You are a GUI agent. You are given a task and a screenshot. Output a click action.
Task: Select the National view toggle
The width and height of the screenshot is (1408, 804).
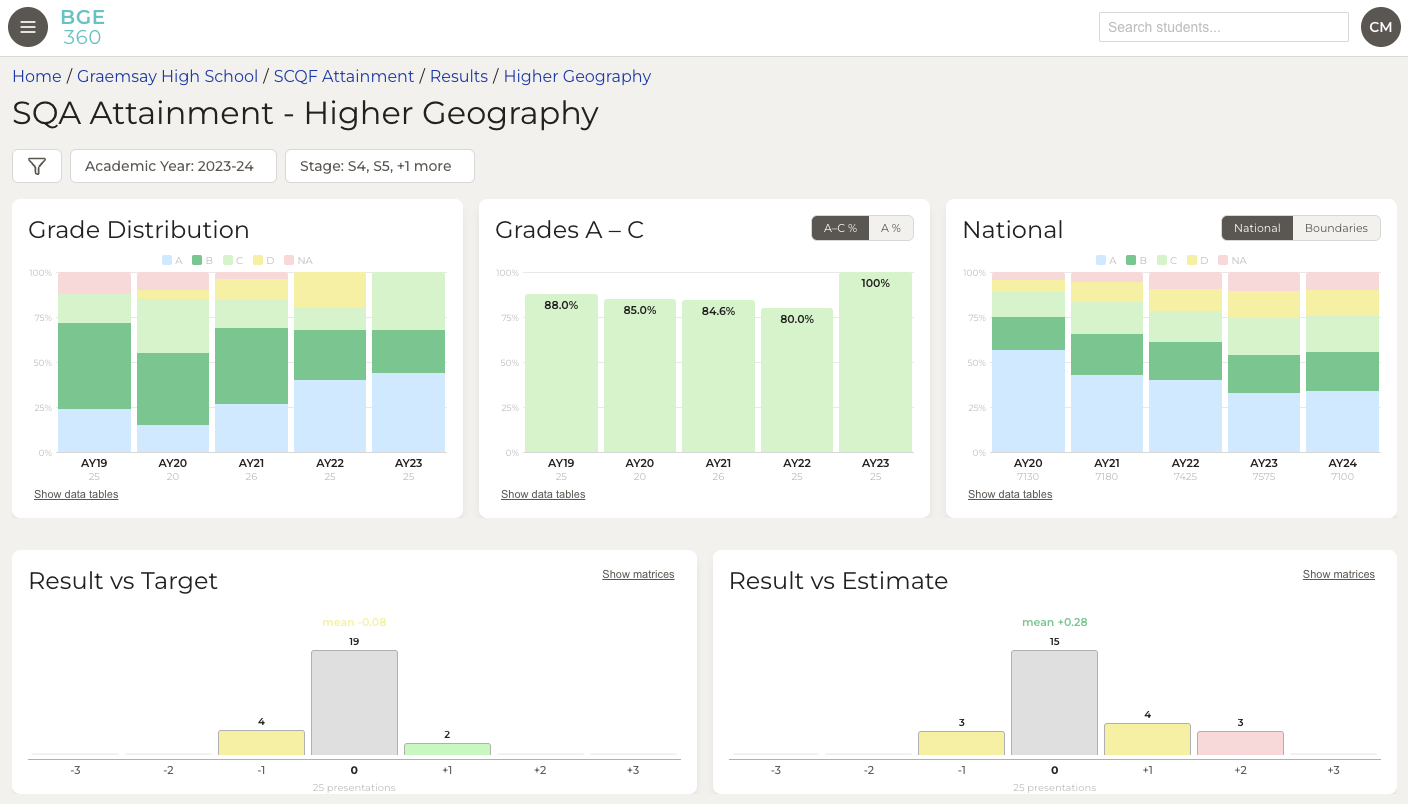click(1257, 228)
